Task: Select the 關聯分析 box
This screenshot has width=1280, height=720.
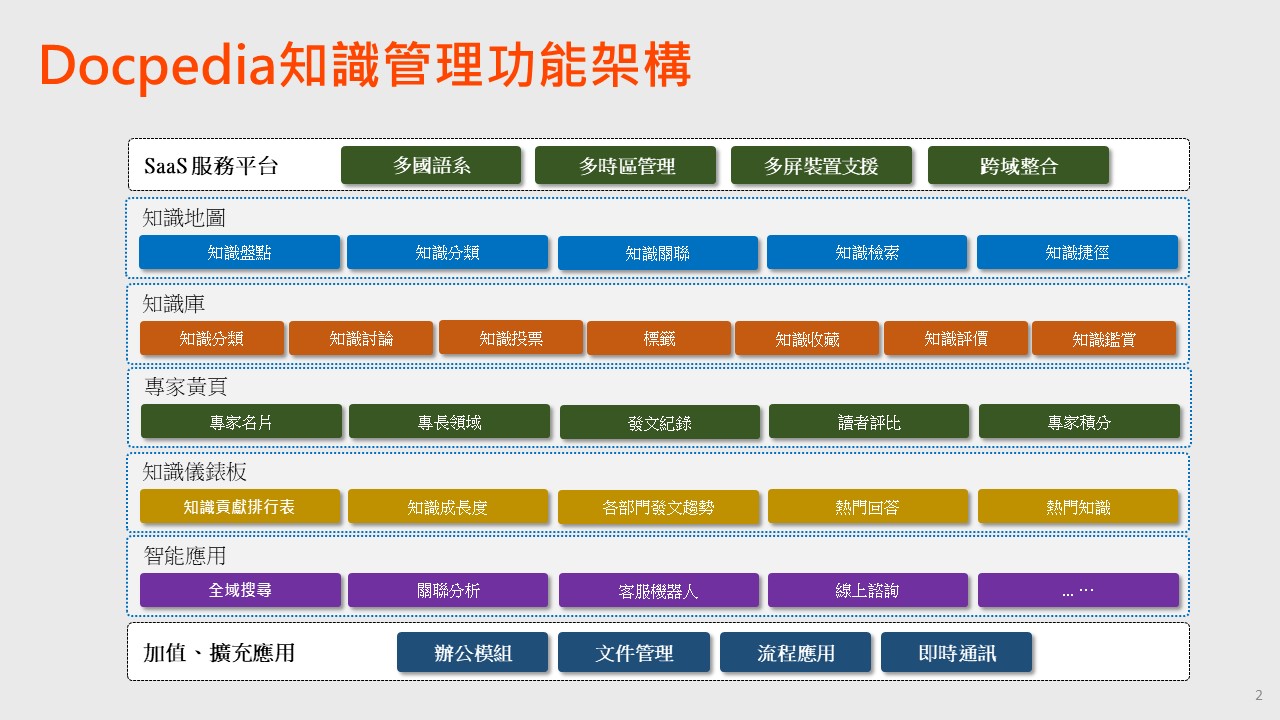Action: (448, 590)
